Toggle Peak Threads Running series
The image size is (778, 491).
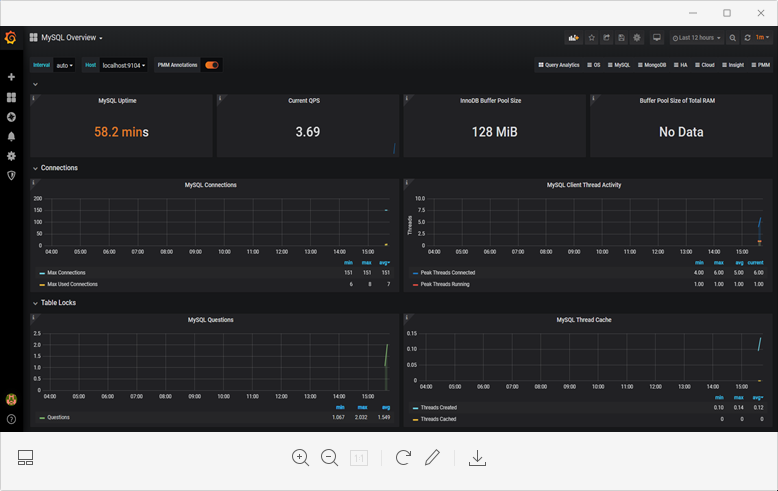point(445,284)
